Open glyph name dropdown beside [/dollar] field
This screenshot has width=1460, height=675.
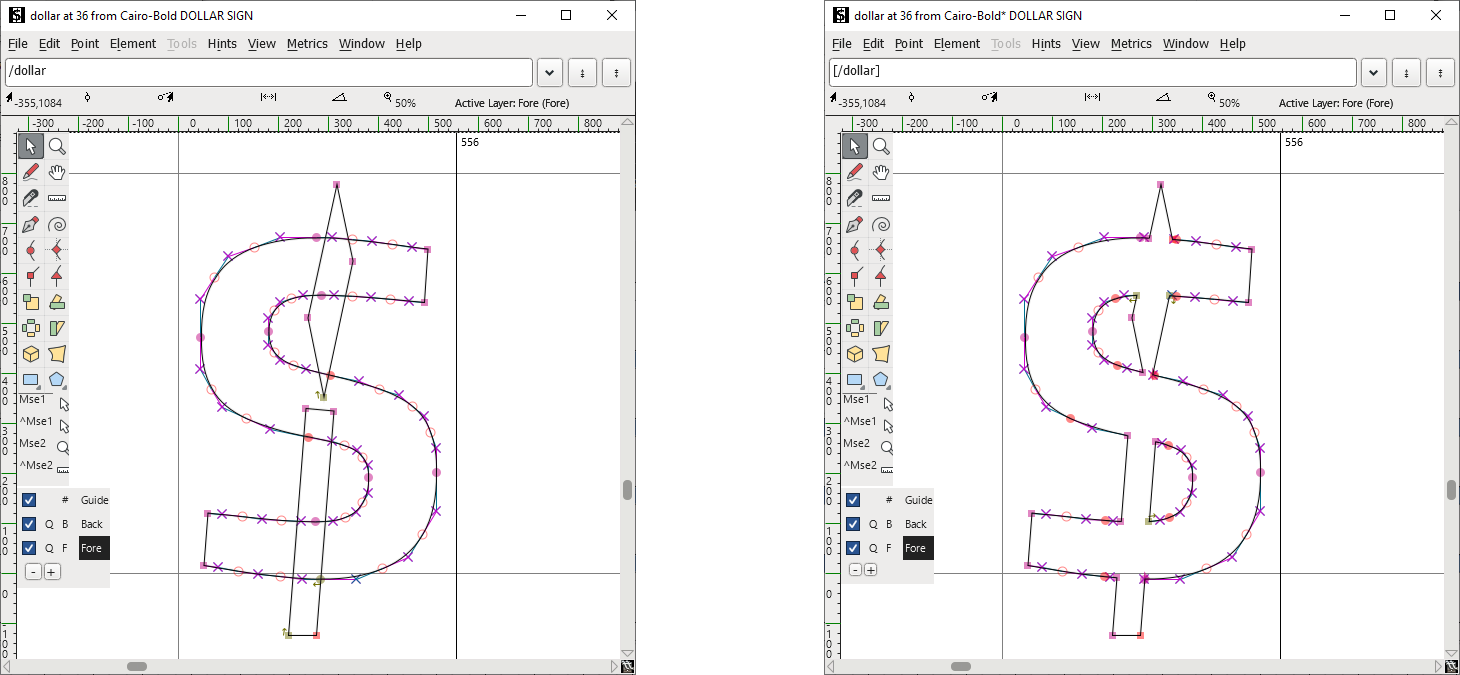click(1373, 73)
